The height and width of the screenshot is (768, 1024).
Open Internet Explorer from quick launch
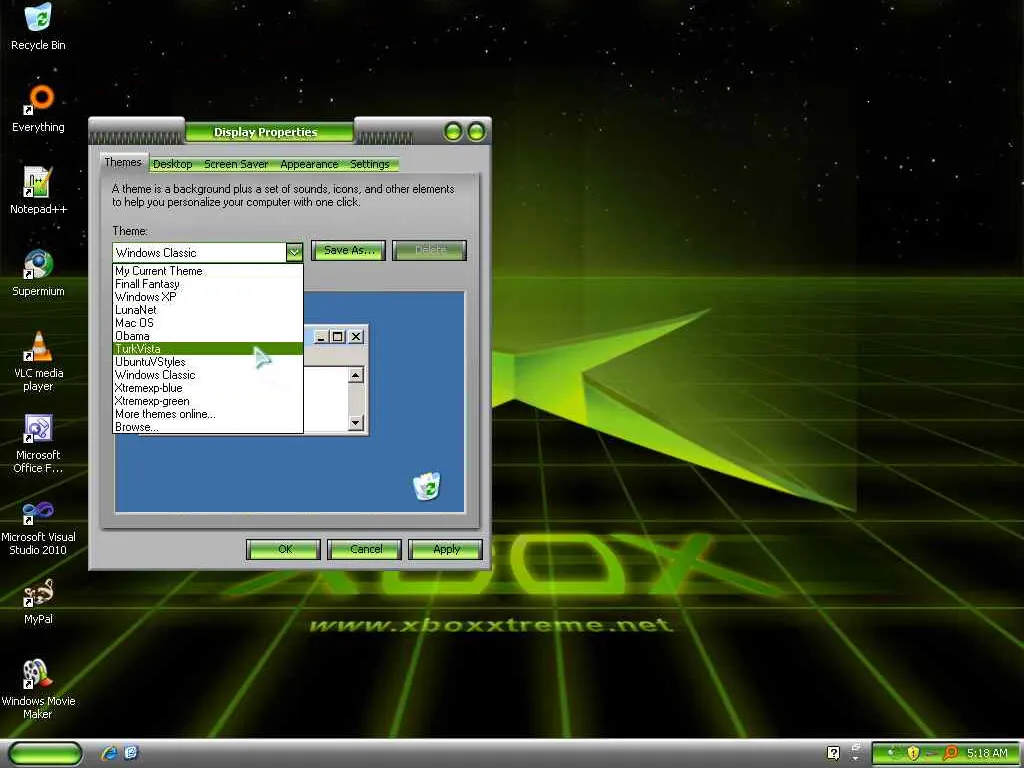click(x=109, y=753)
